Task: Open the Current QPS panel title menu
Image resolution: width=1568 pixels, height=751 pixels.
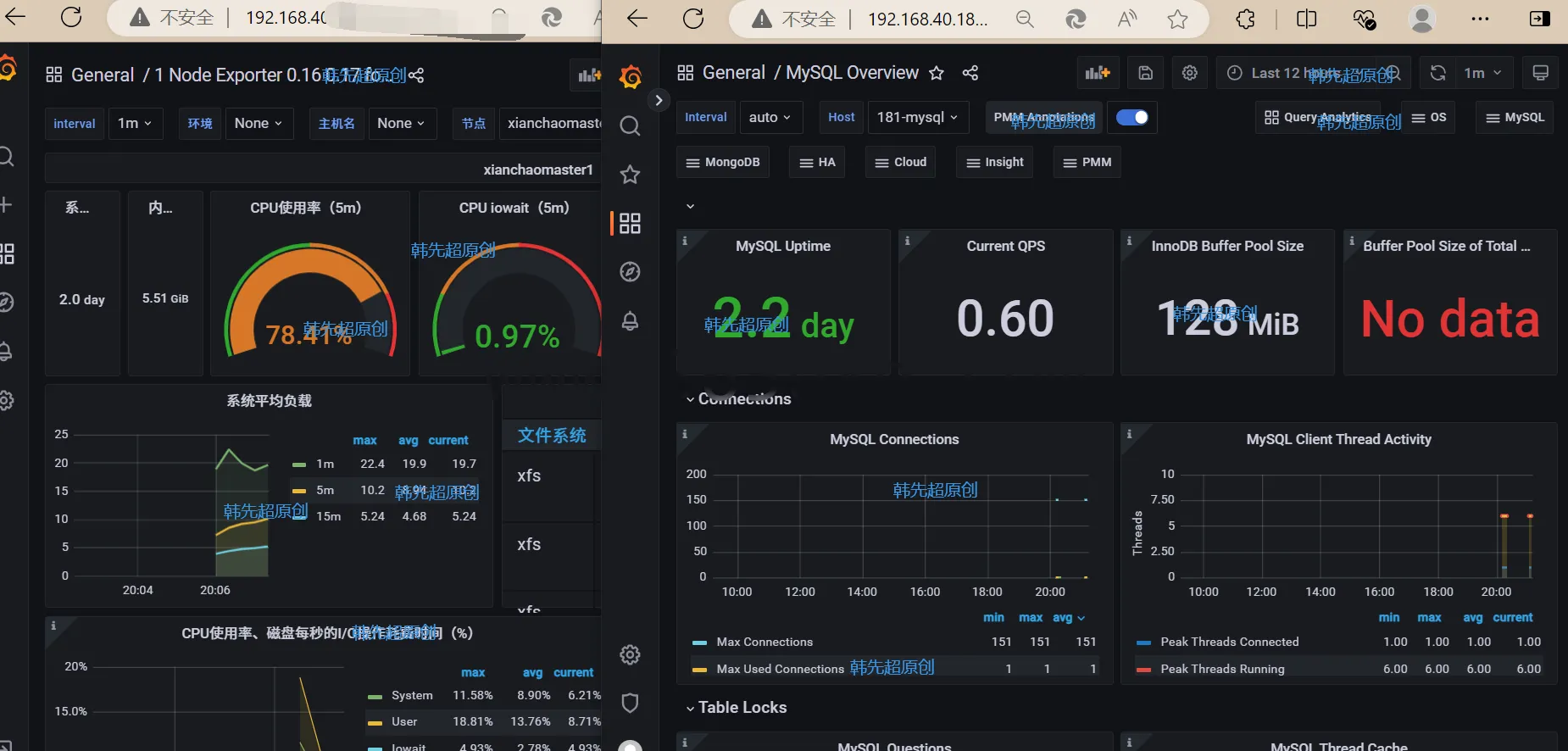Action: pos(1006,246)
